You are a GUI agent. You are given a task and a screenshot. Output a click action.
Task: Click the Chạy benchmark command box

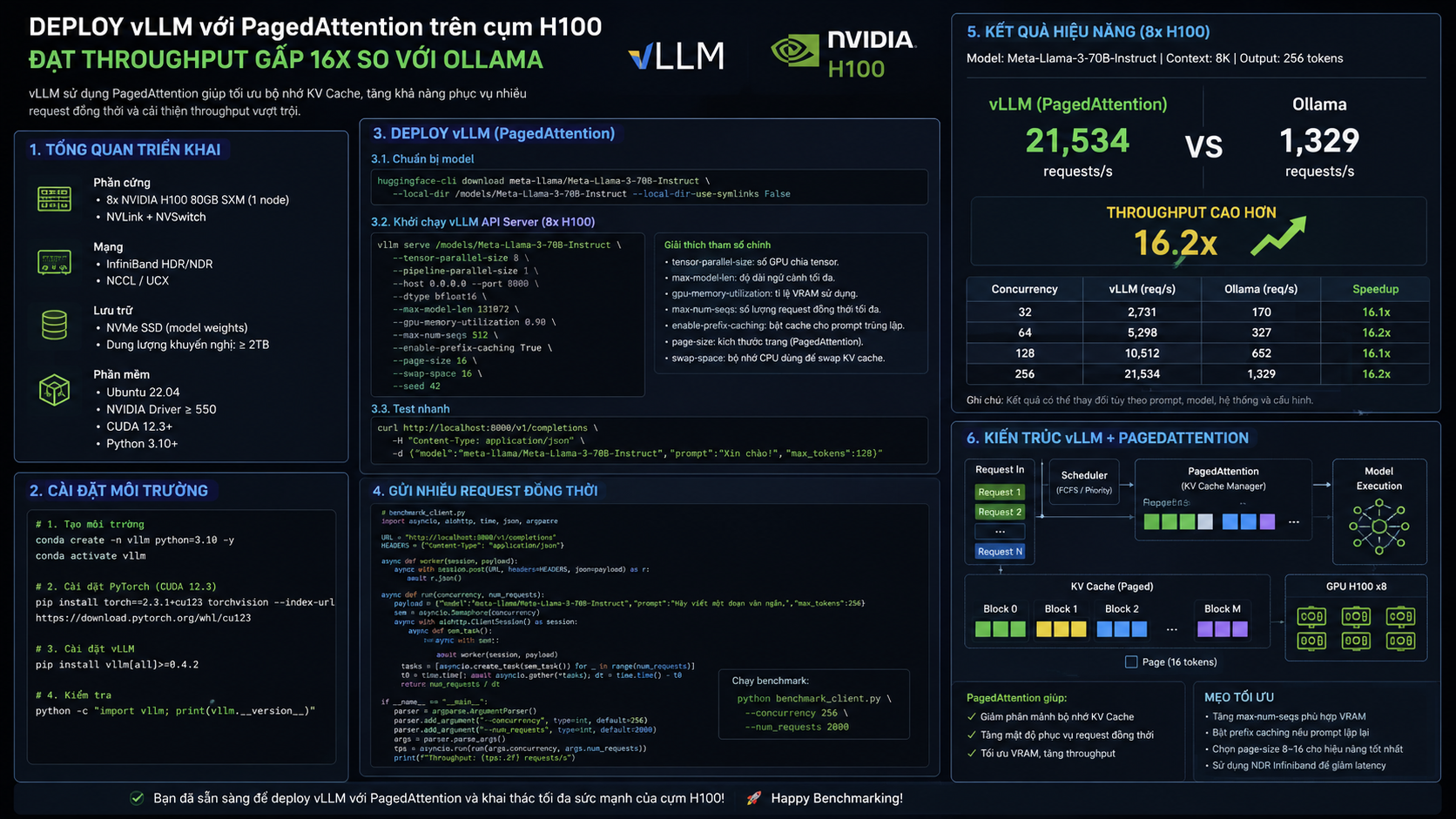pyautogui.click(x=814, y=704)
